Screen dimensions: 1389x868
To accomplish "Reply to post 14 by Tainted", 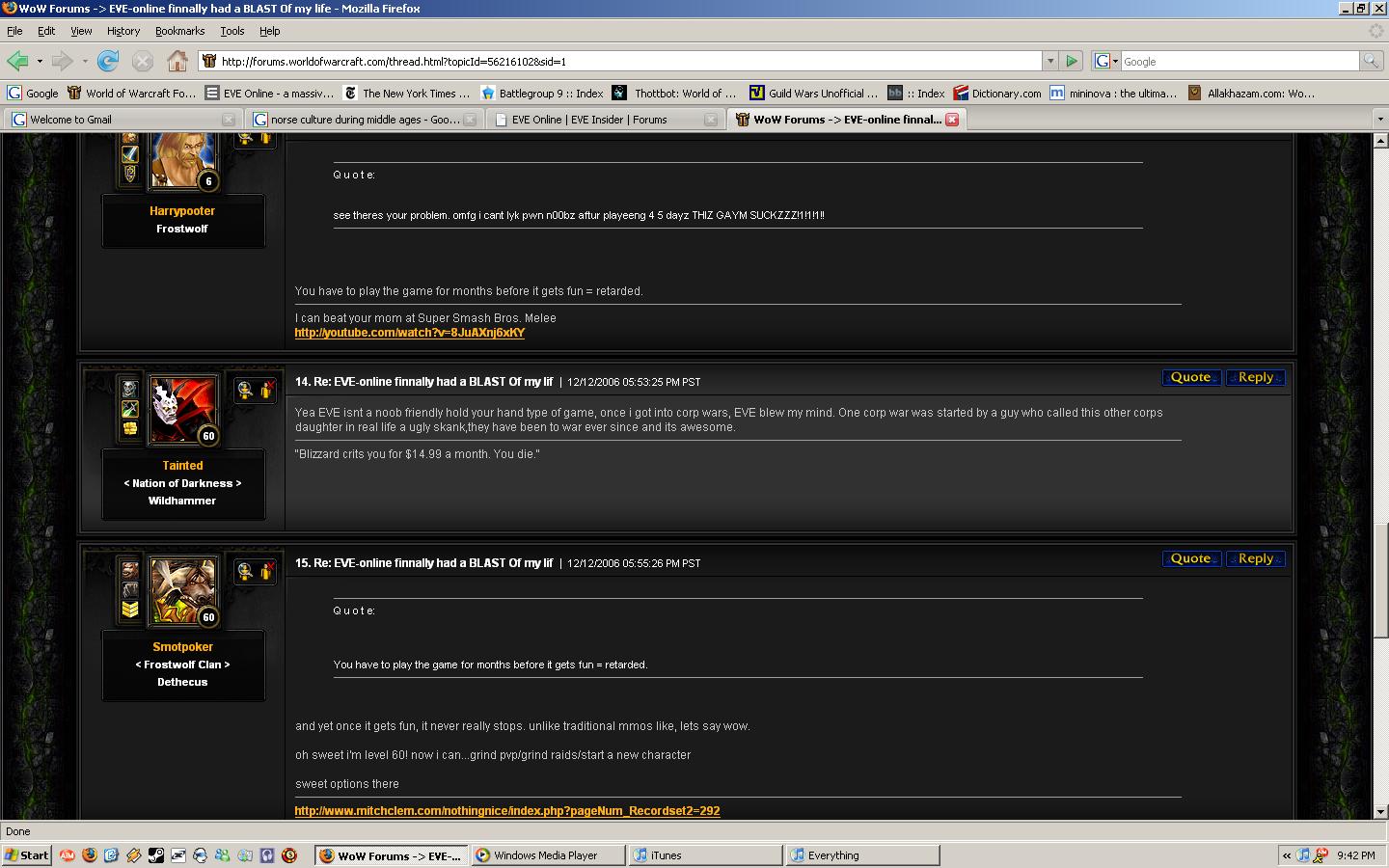I will pyautogui.click(x=1255, y=377).
